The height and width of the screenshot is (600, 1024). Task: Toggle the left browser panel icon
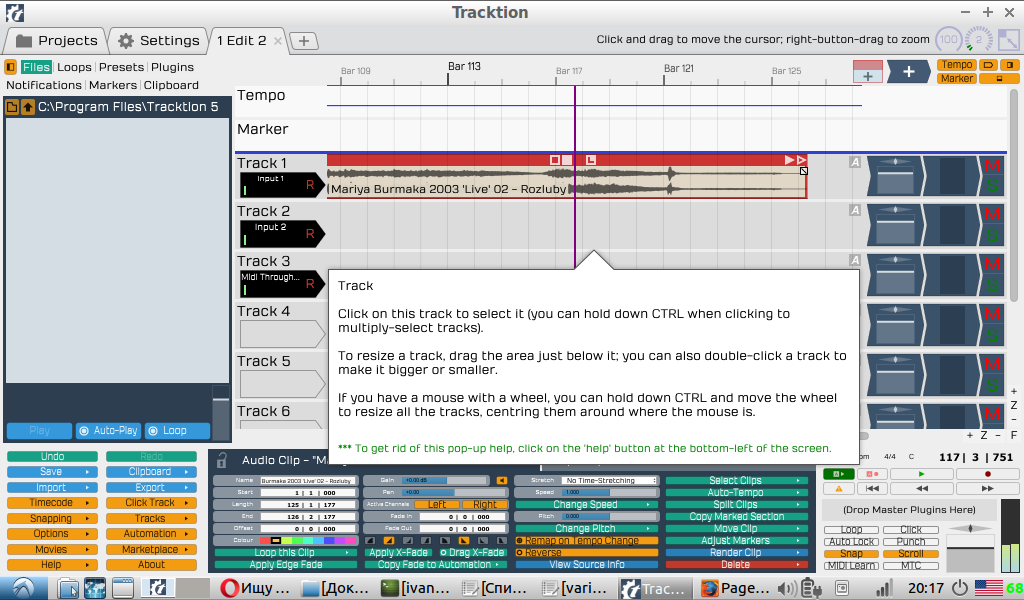tap(10, 67)
